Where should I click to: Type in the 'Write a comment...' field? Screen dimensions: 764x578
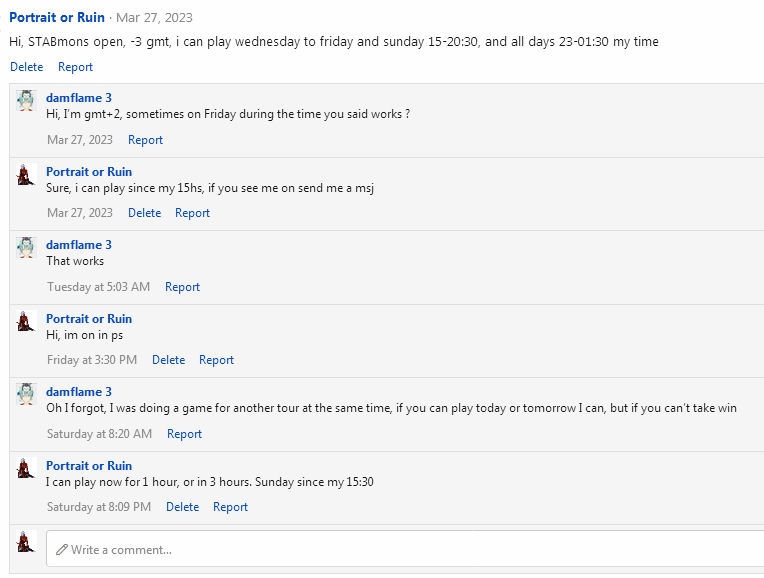(x=400, y=549)
